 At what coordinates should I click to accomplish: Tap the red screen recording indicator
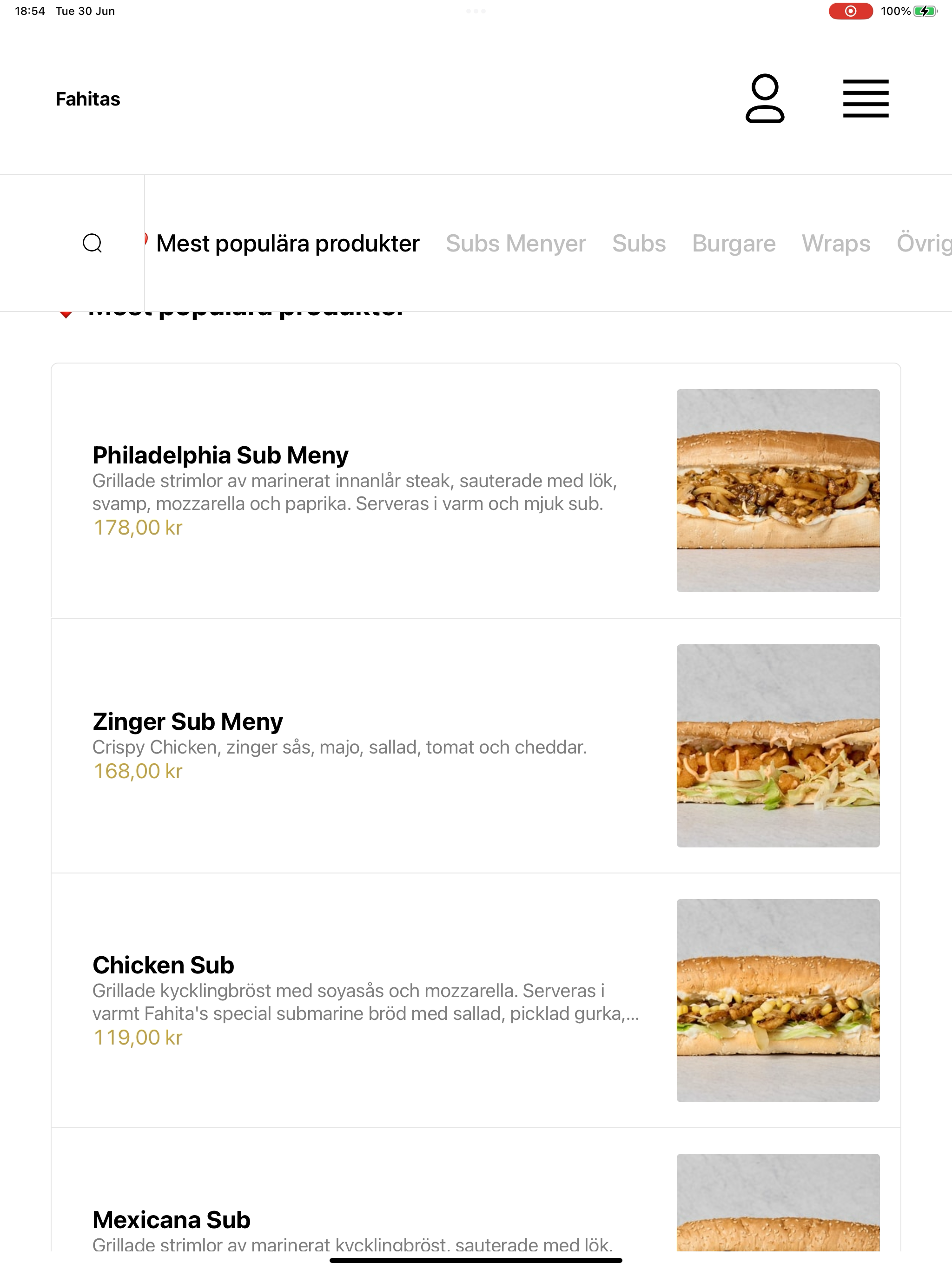(x=850, y=11)
